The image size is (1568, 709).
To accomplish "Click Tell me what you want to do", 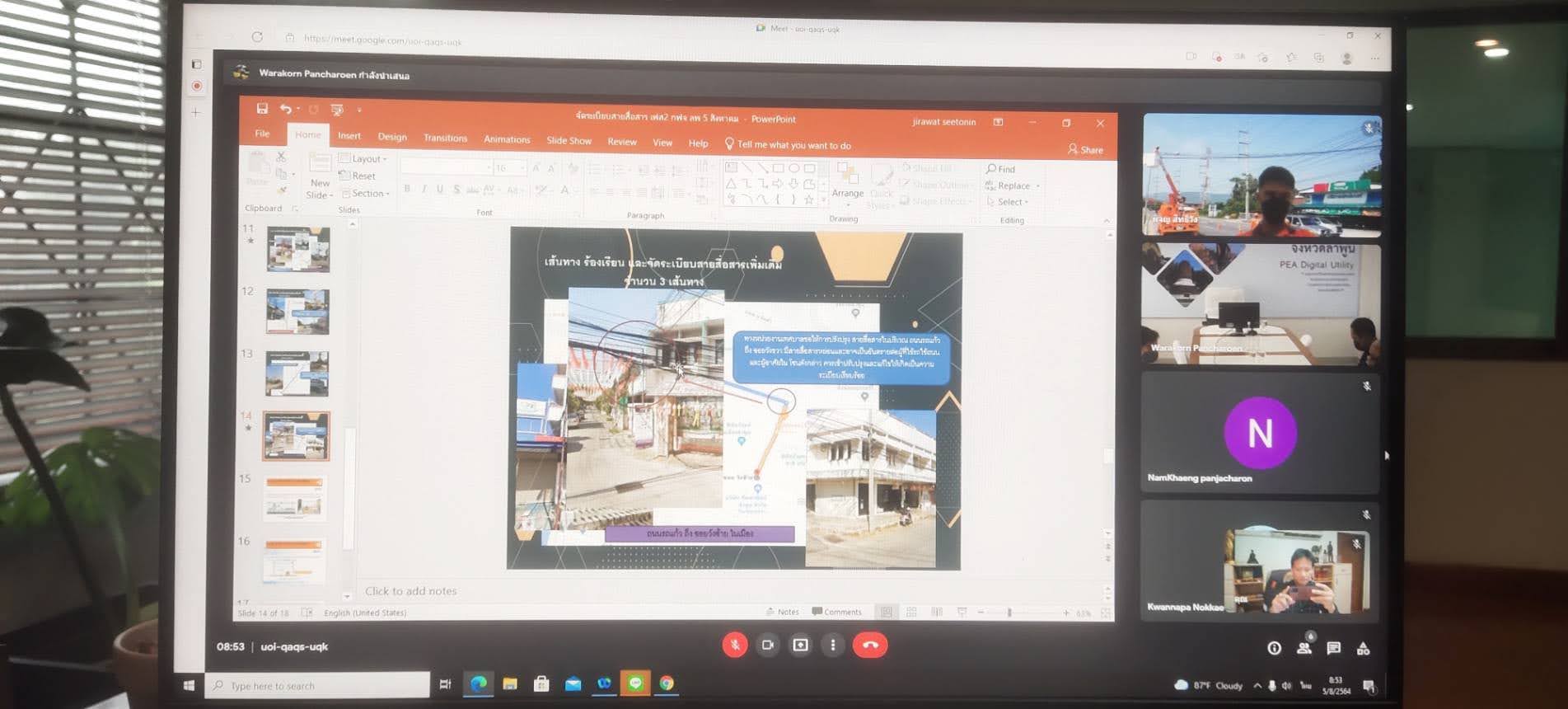I will click(x=788, y=145).
